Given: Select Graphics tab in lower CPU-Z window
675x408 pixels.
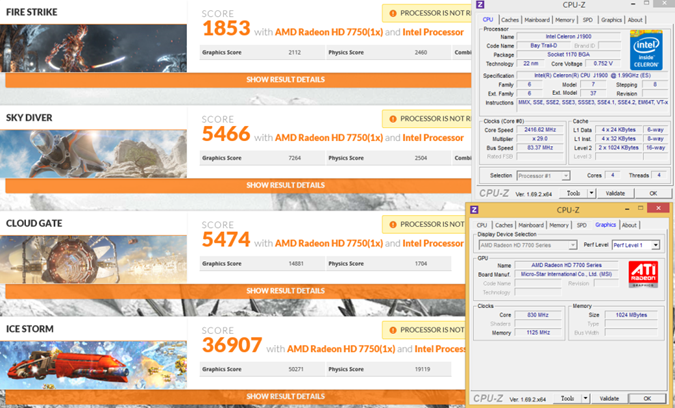Looking at the screenshot, I should click(x=605, y=225).
